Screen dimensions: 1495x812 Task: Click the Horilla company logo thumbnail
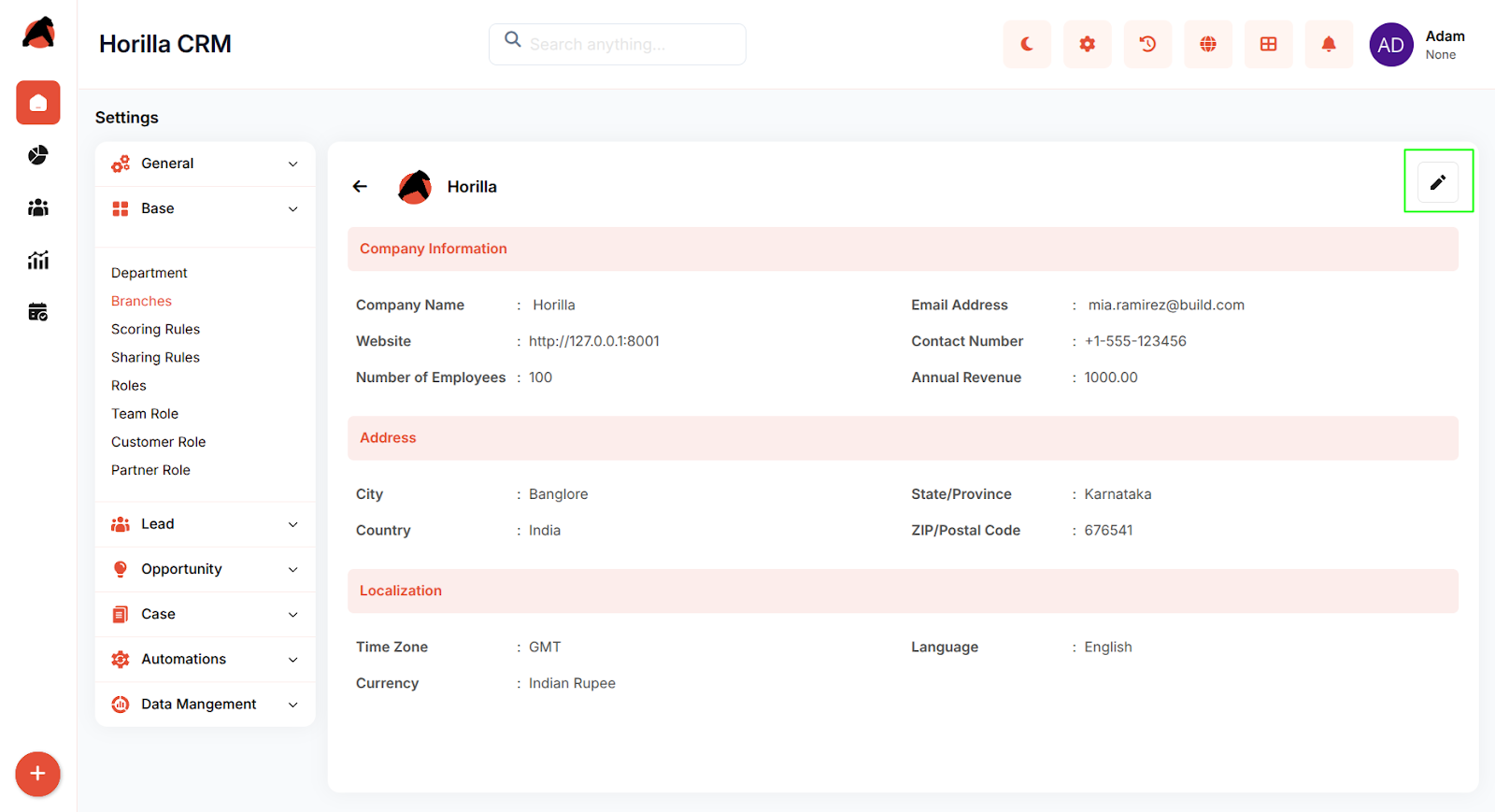pyautogui.click(x=415, y=187)
